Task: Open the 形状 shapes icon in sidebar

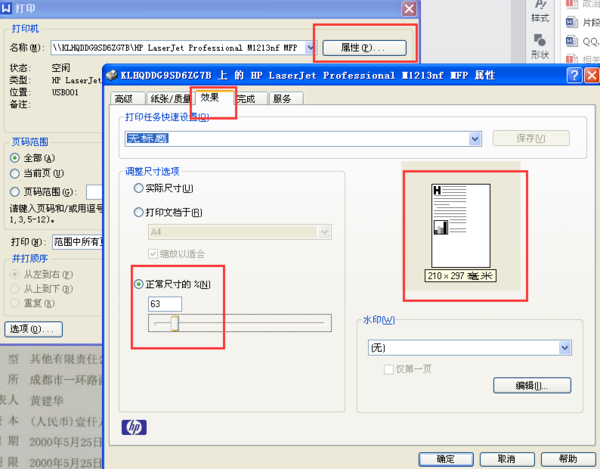Action: point(540,39)
